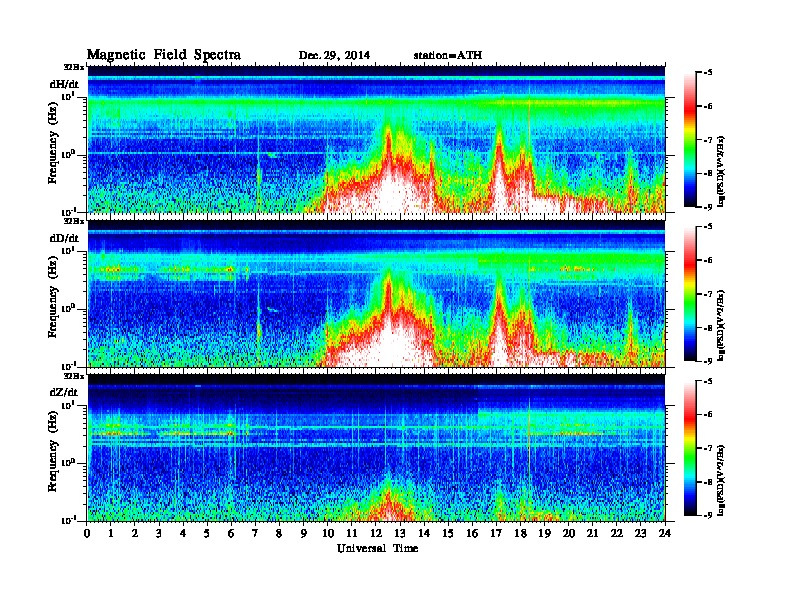This screenshot has width=792, height=612.
Task: Click the dD/dt spectrogram plot
Action: pyautogui.click(x=376, y=293)
